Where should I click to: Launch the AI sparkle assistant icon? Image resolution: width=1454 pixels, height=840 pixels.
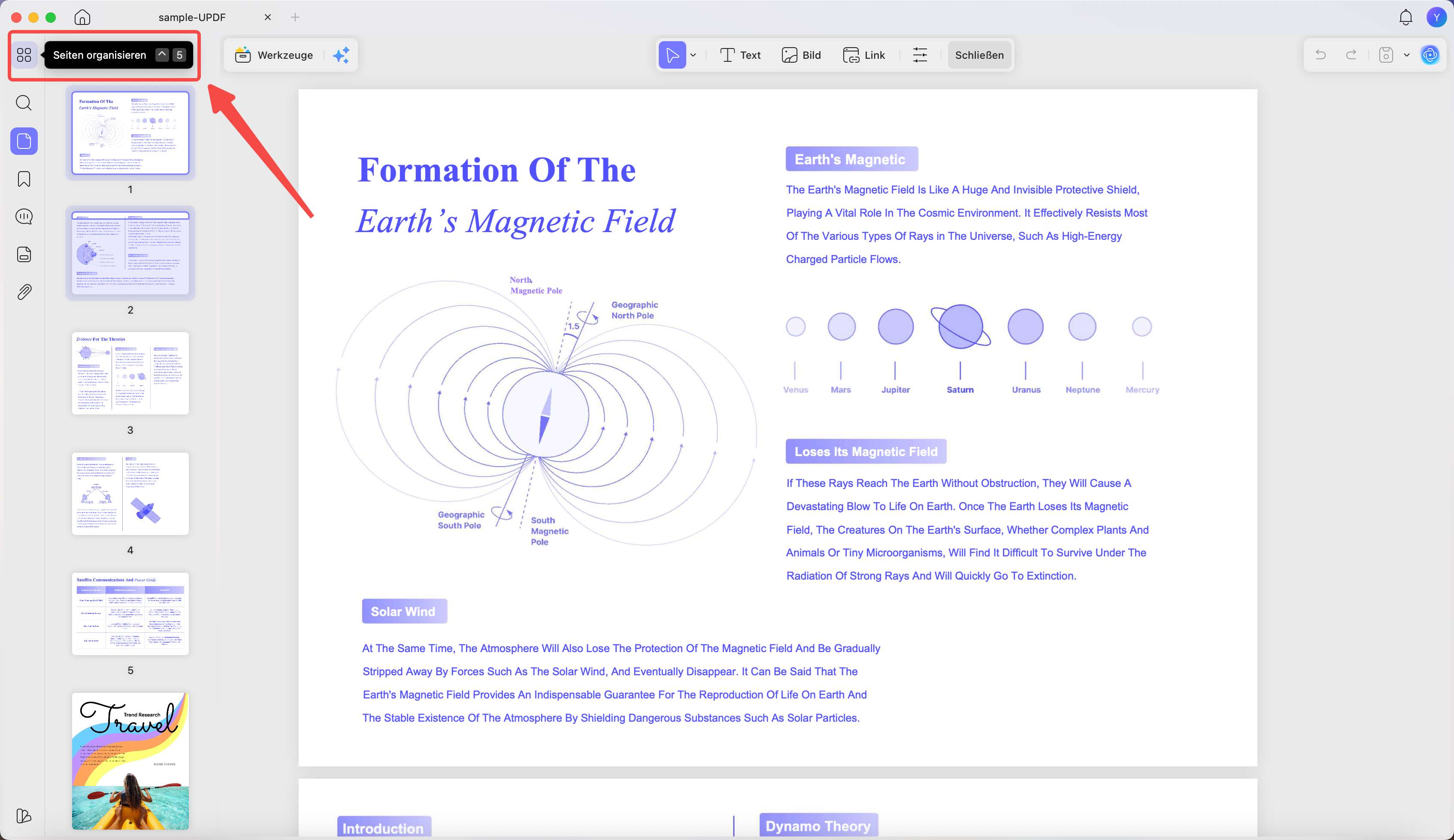click(341, 55)
